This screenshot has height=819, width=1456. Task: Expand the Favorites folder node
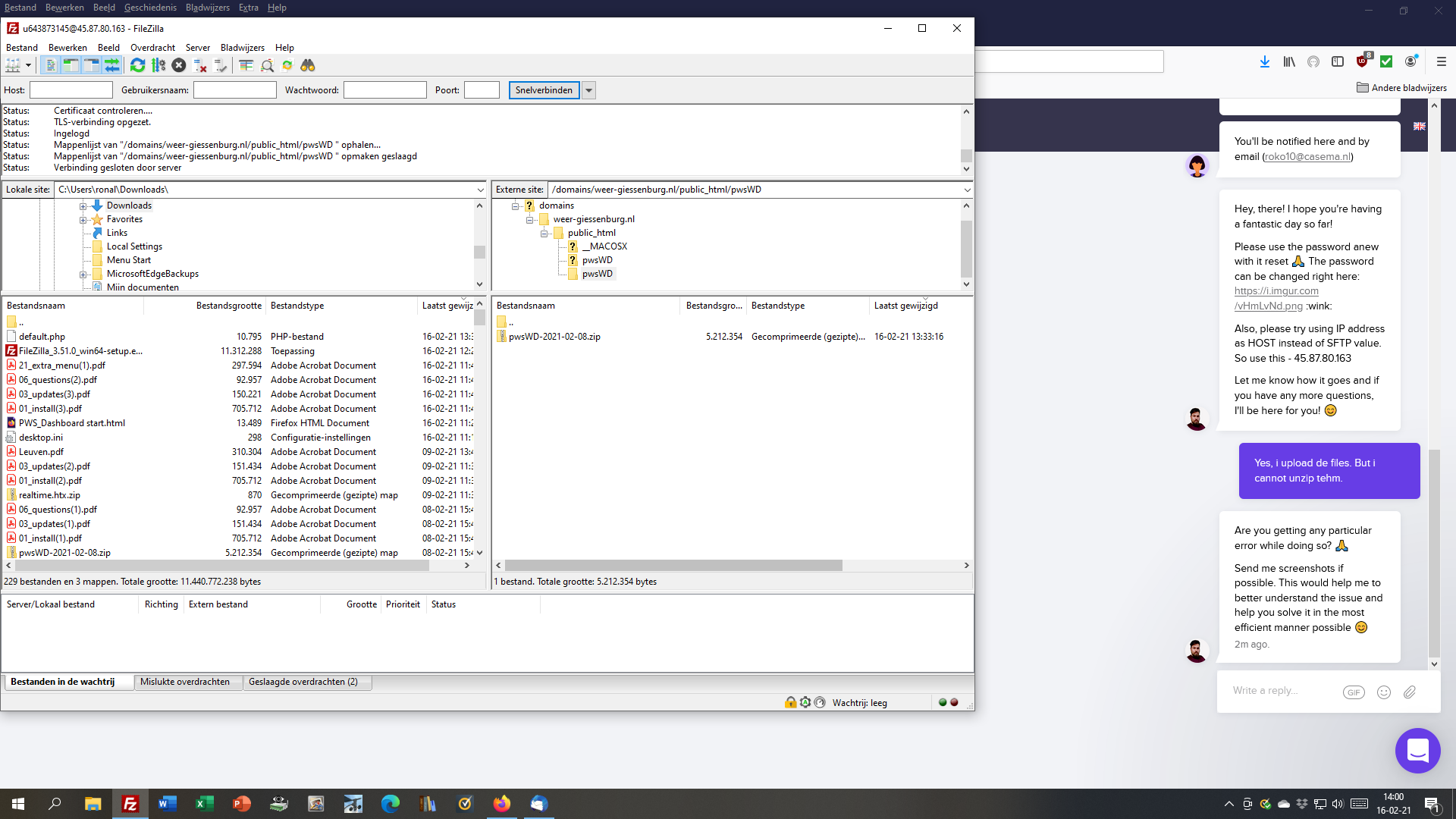tap(83, 220)
